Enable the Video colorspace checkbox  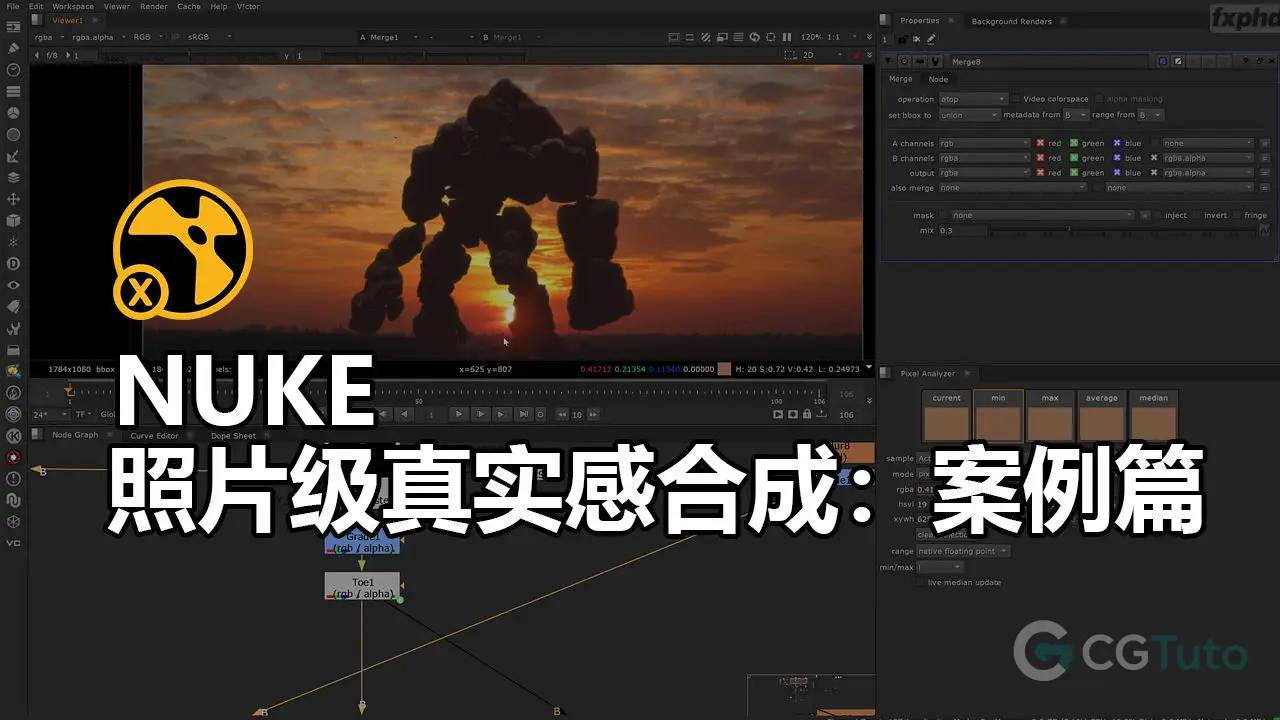(x=1016, y=99)
